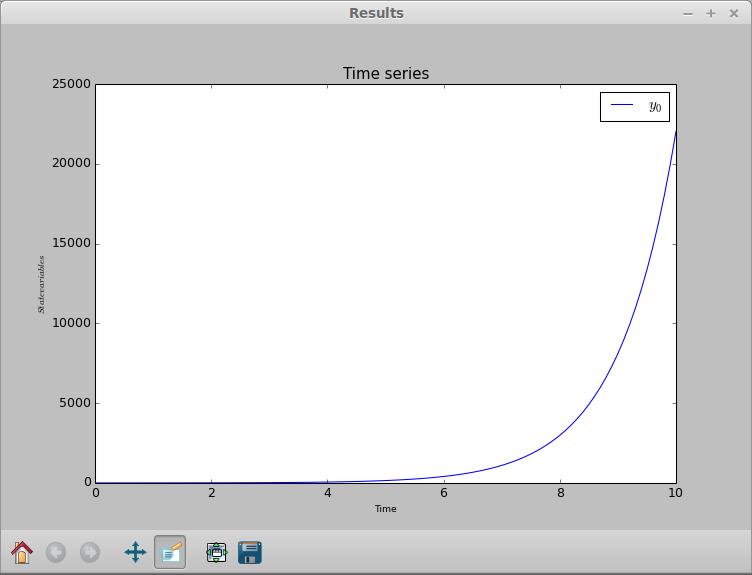The image size is (752, 575).
Task: Click the 6 x-axis tick label
Action: click(x=444, y=493)
